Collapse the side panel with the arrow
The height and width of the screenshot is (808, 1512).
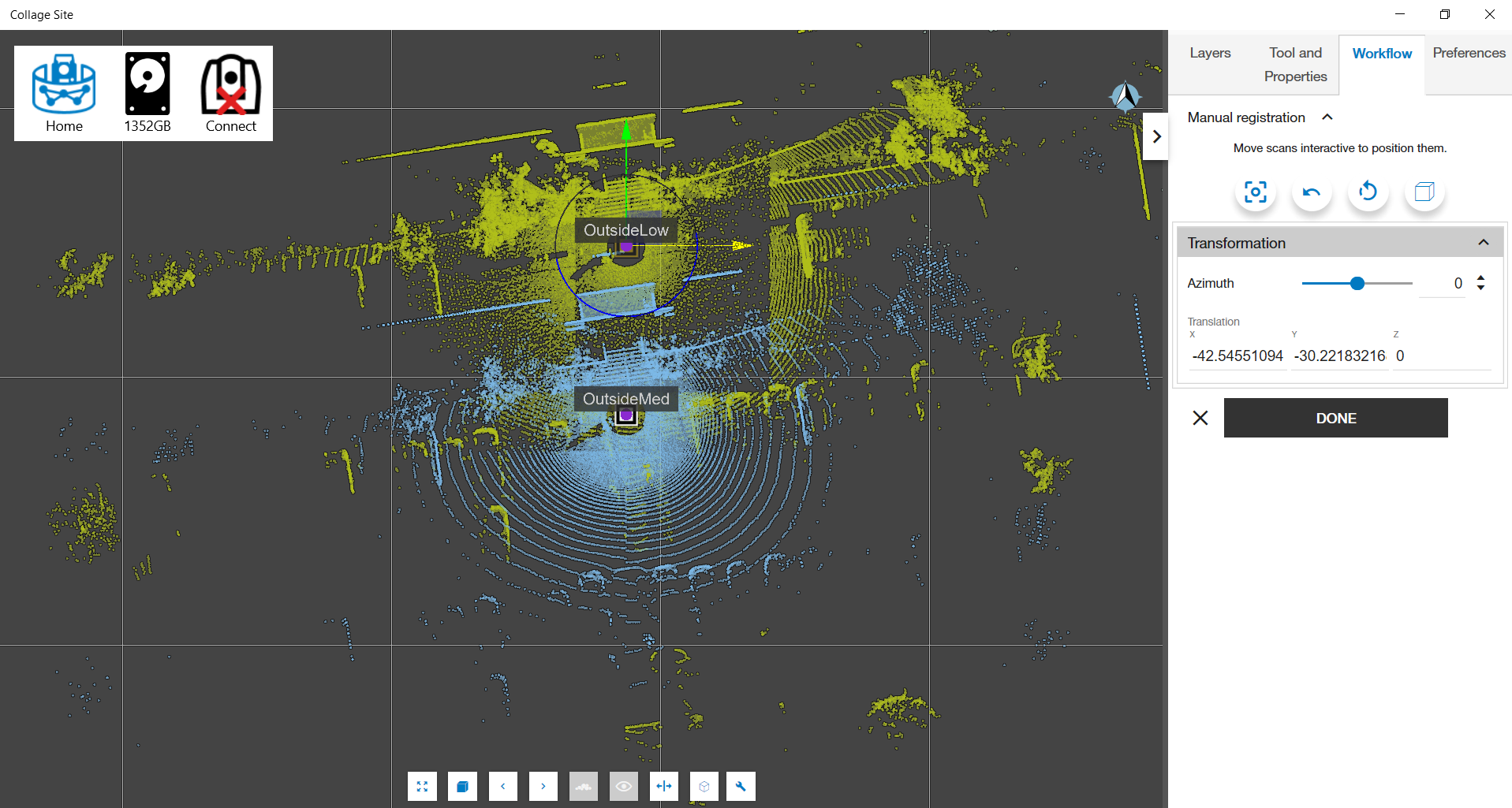(x=1155, y=136)
